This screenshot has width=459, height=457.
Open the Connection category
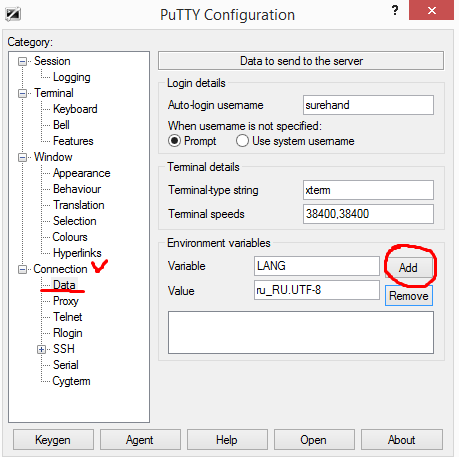coord(60,269)
